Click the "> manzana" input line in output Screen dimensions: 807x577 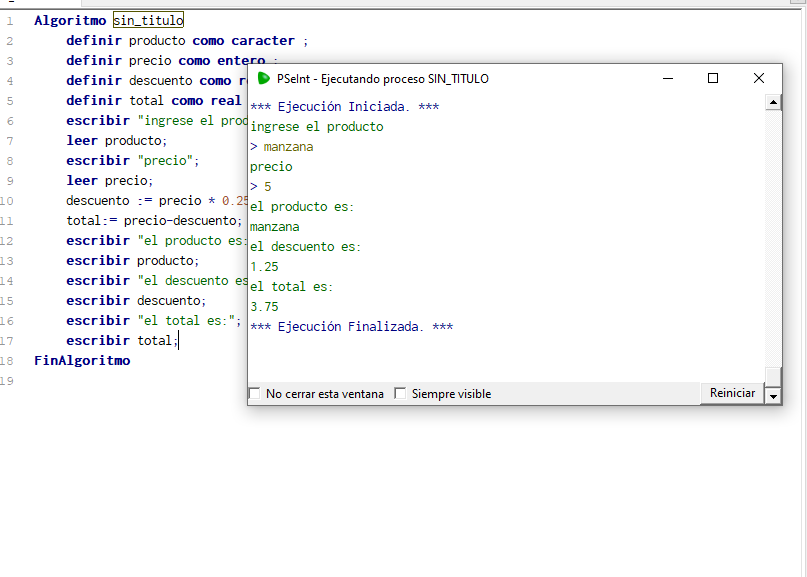(281, 147)
